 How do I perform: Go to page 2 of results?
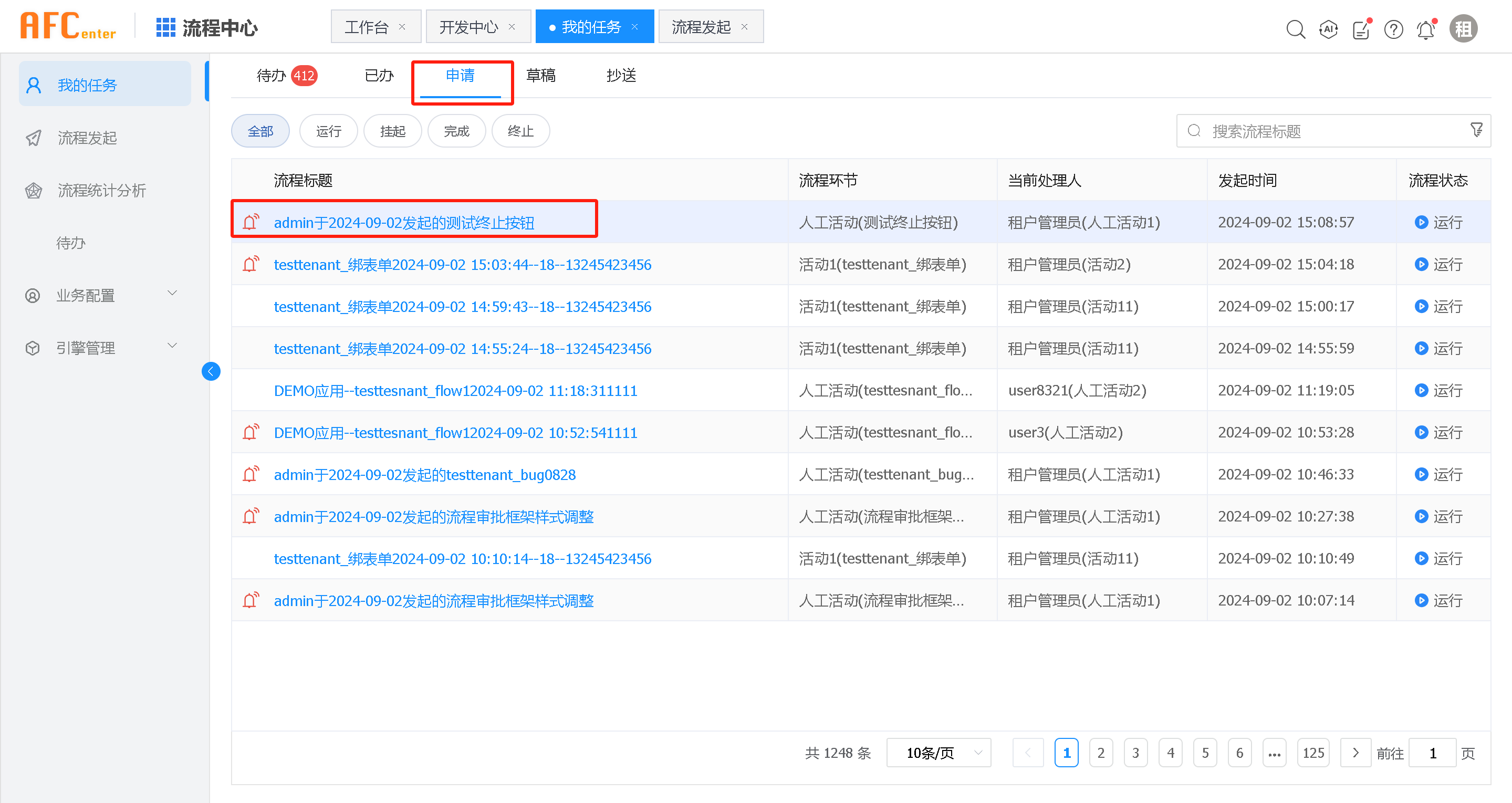[x=1101, y=753]
